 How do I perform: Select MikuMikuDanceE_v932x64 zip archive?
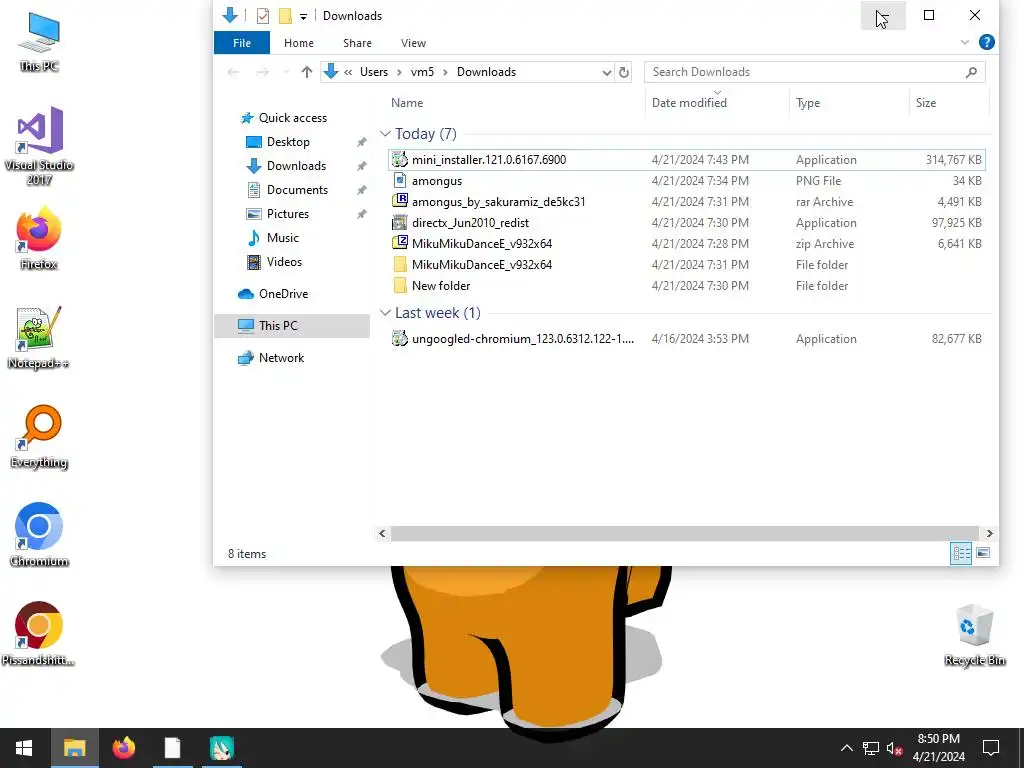[686, 244]
